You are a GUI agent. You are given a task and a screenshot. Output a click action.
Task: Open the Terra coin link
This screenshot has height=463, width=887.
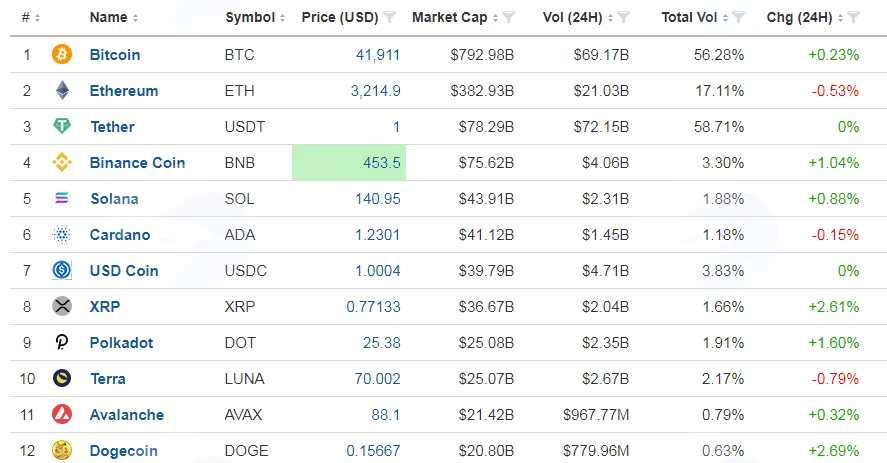click(107, 379)
